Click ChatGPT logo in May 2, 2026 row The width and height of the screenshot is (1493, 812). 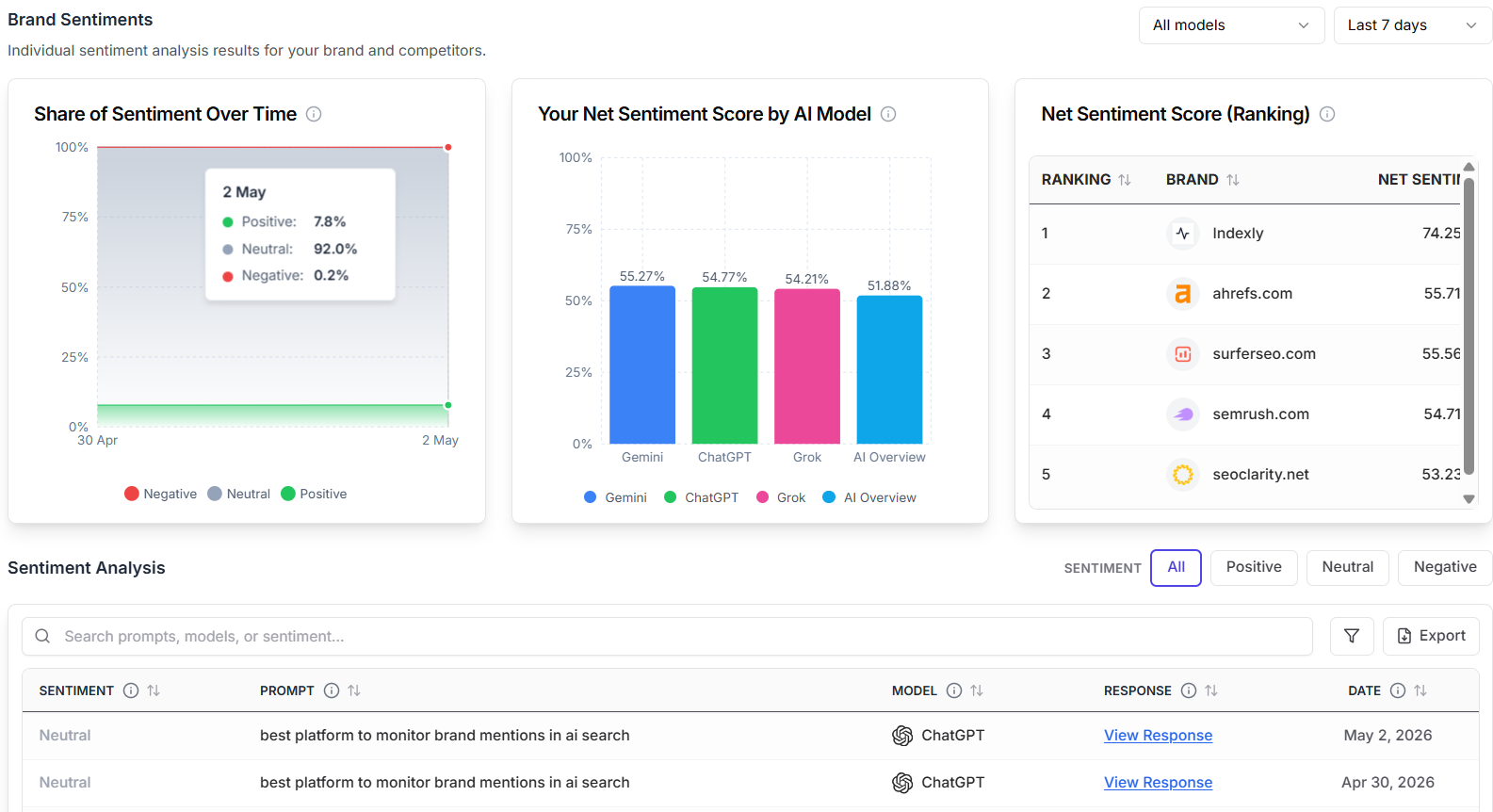coord(902,736)
